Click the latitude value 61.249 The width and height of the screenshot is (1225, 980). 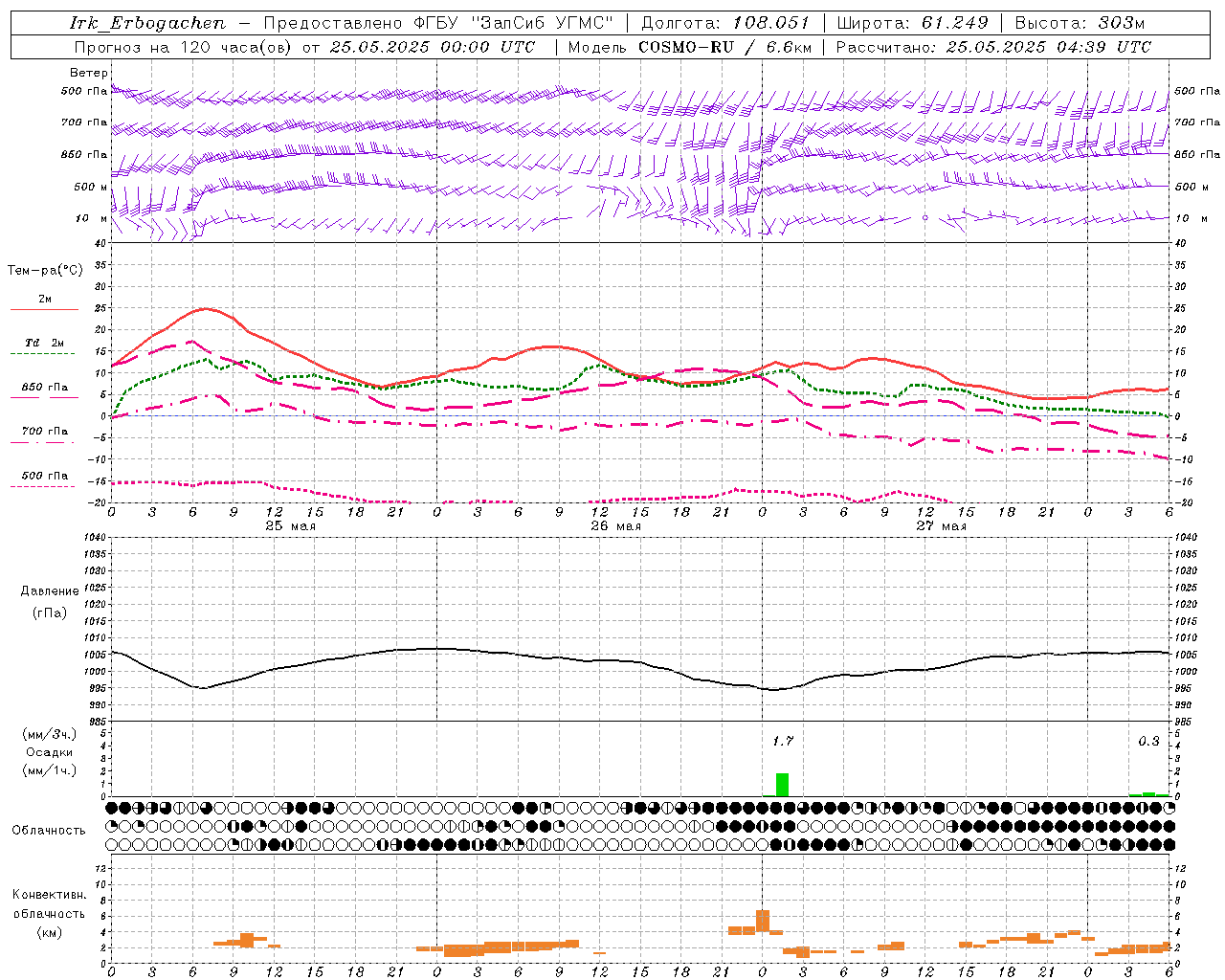[955, 23]
